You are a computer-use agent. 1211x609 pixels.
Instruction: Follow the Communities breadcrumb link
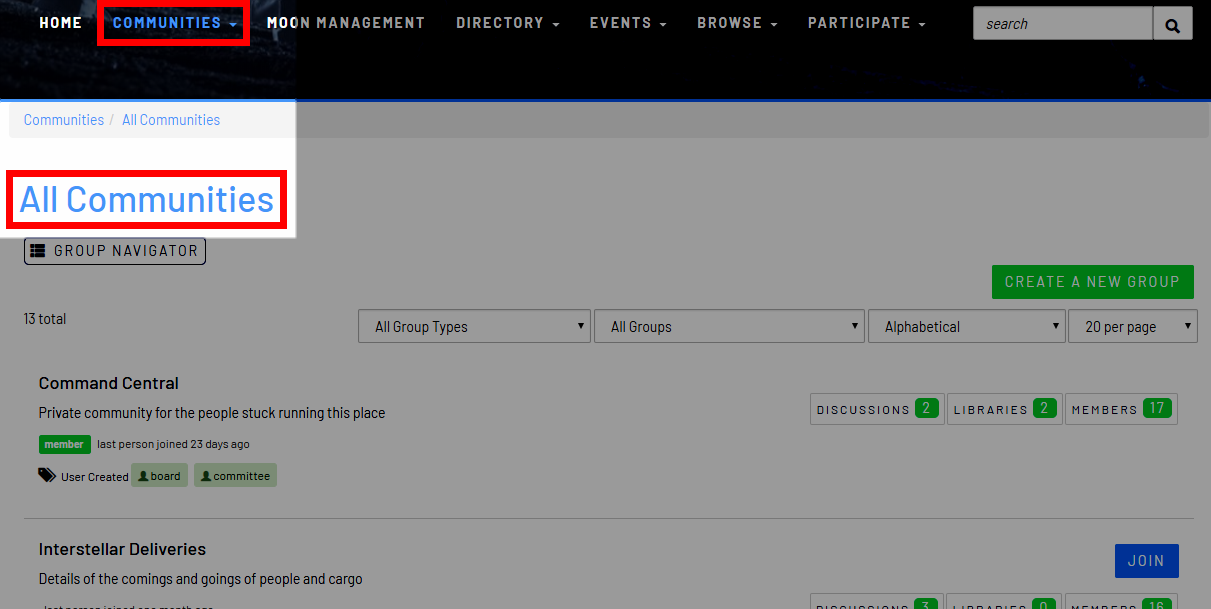[x=64, y=120]
